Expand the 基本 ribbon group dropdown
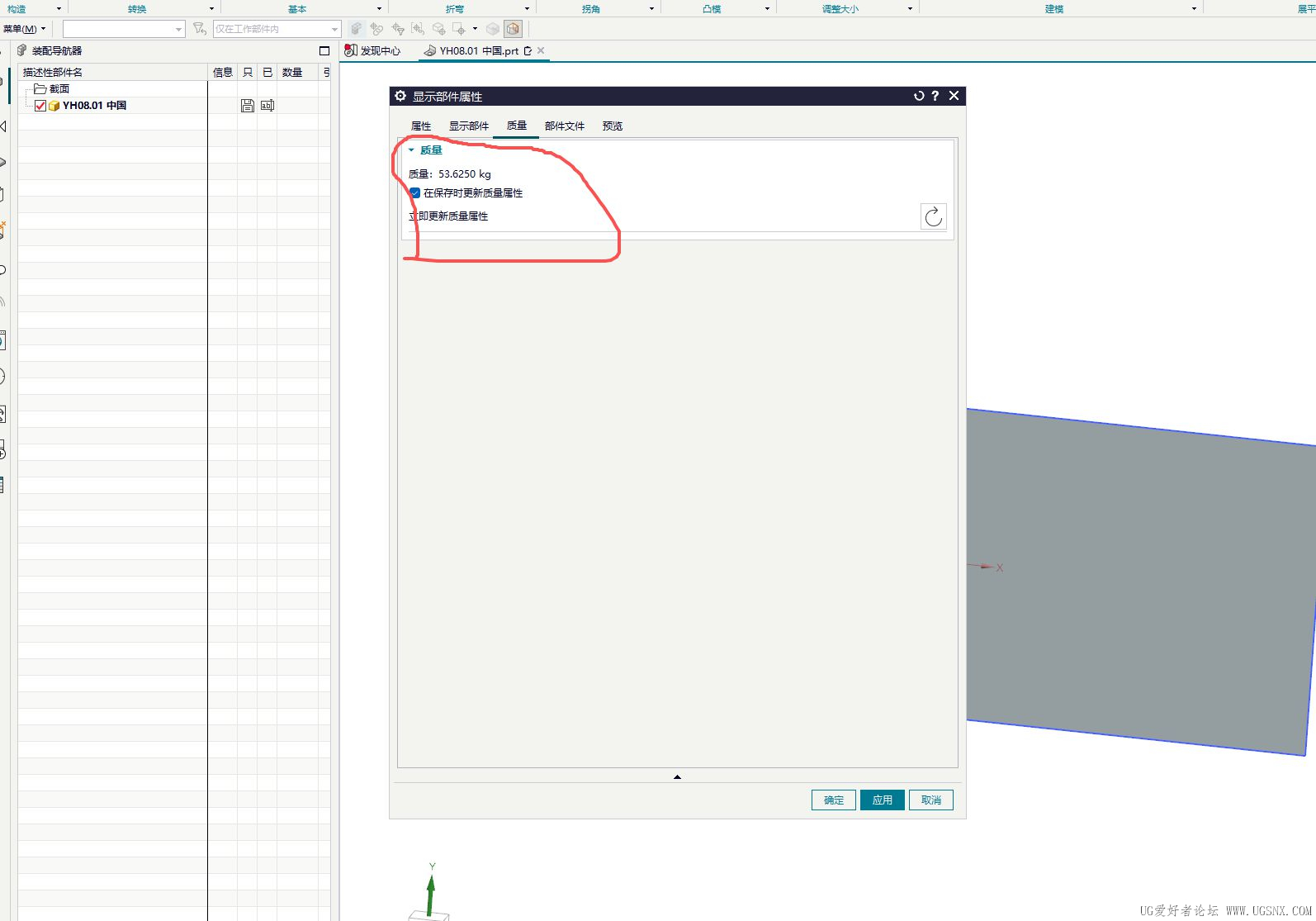Screen dimensions: 1316x921 (379, 9)
